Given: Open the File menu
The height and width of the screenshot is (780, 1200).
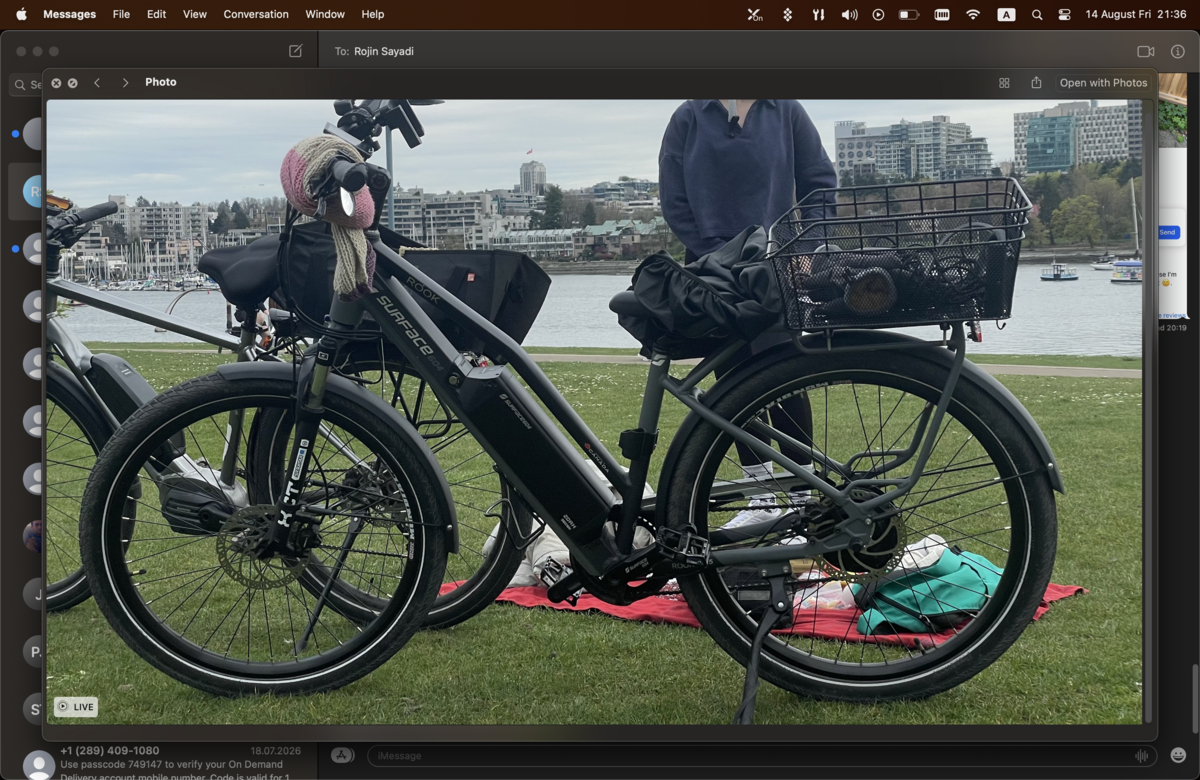Looking at the screenshot, I should [121, 14].
